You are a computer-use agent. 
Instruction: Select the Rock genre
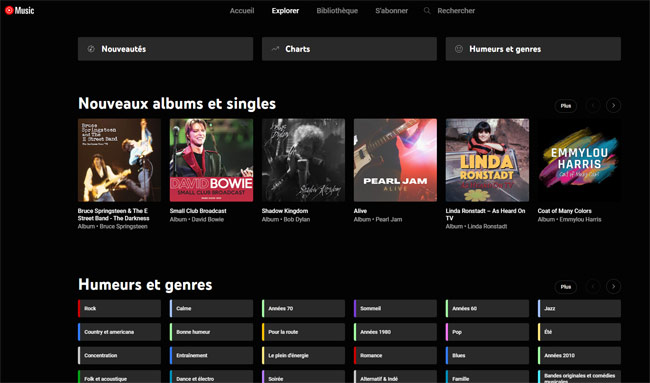coord(119,308)
